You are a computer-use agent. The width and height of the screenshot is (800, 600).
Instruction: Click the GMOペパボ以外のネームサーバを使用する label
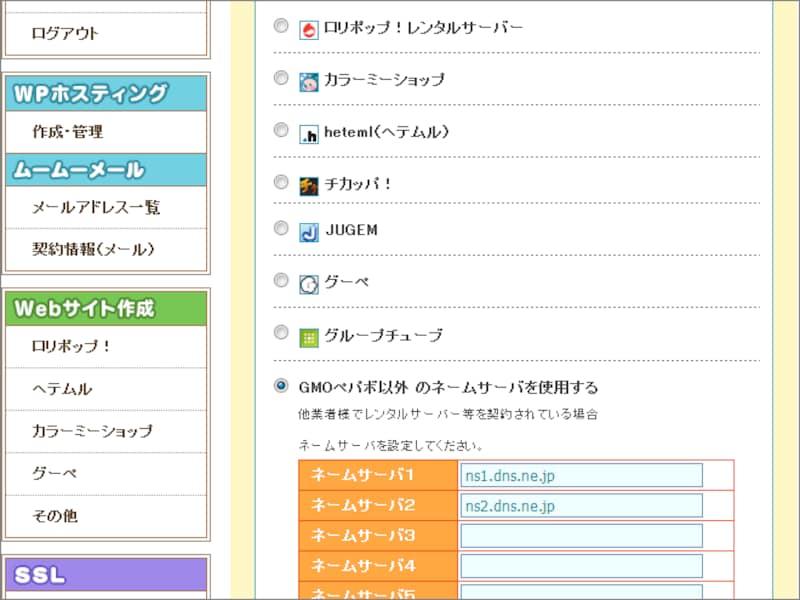[x=448, y=388]
